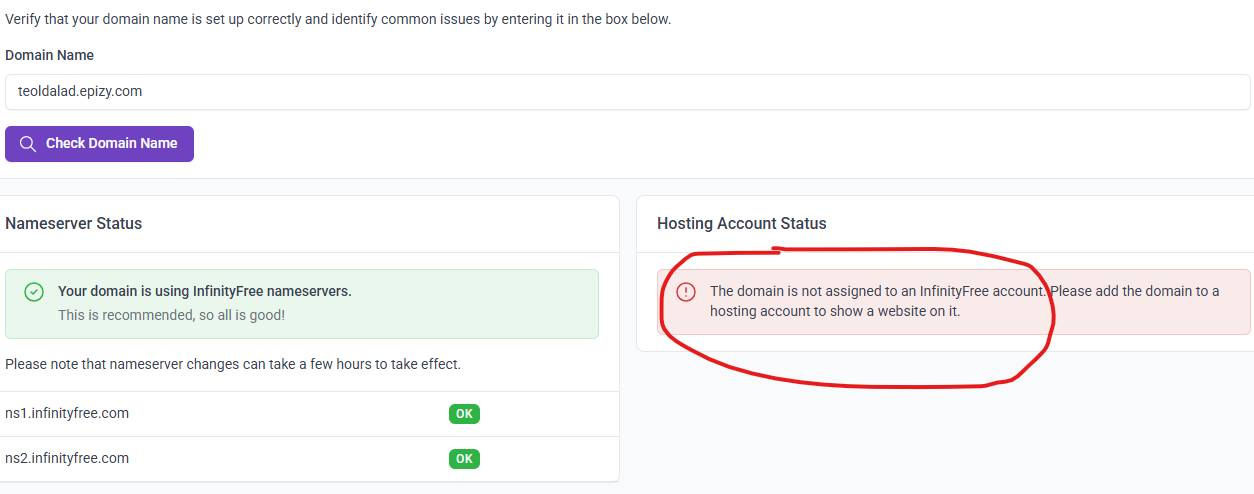Select the ns2.infinityfree.com nameserver row
The image size is (1254, 494).
309,459
